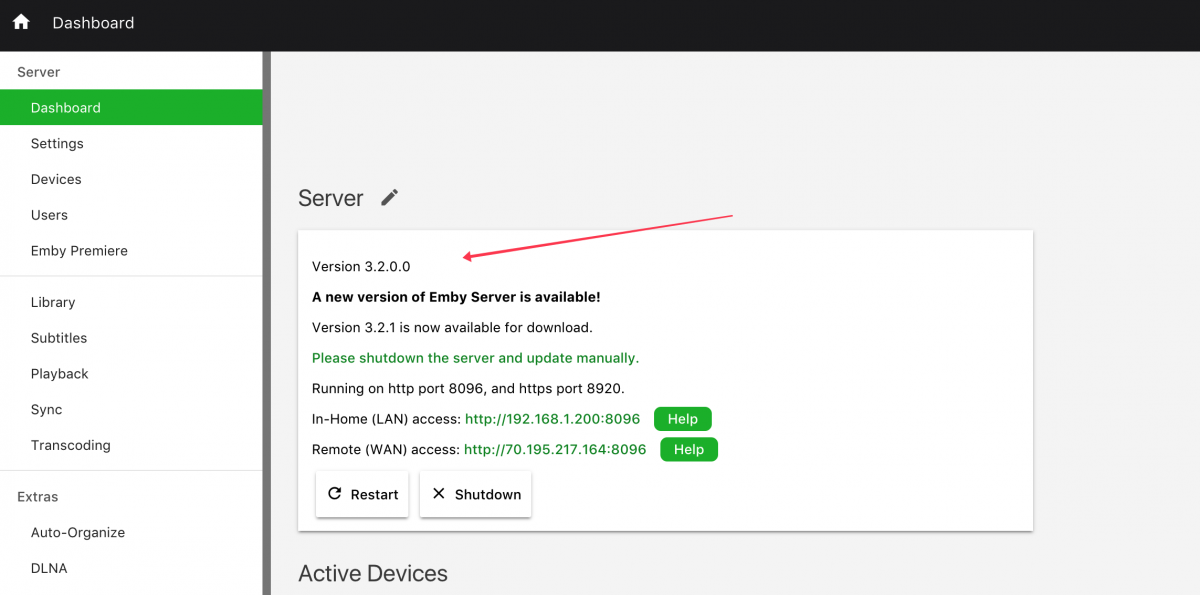Open the LAN address http://192.168.1.200:8096
The height and width of the screenshot is (595, 1200).
point(552,419)
